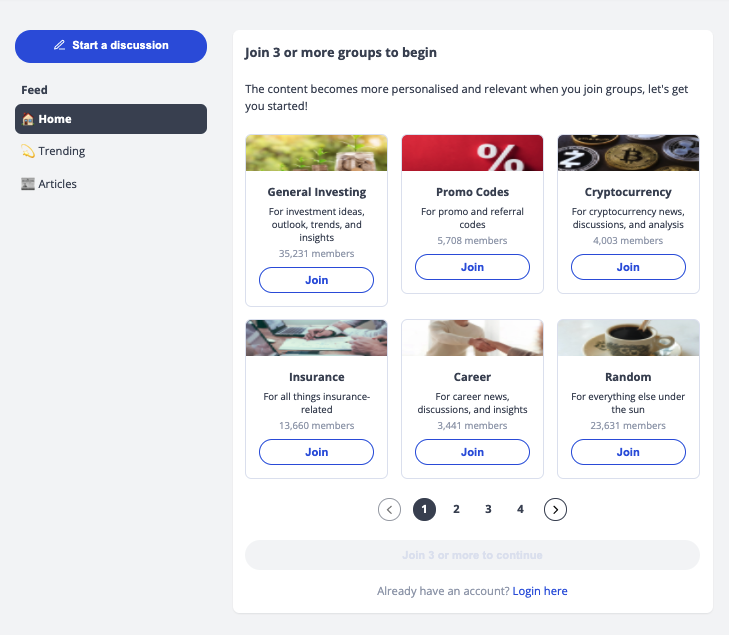Click the Home house icon
The height and width of the screenshot is (635, 729).
click(28, 119)
